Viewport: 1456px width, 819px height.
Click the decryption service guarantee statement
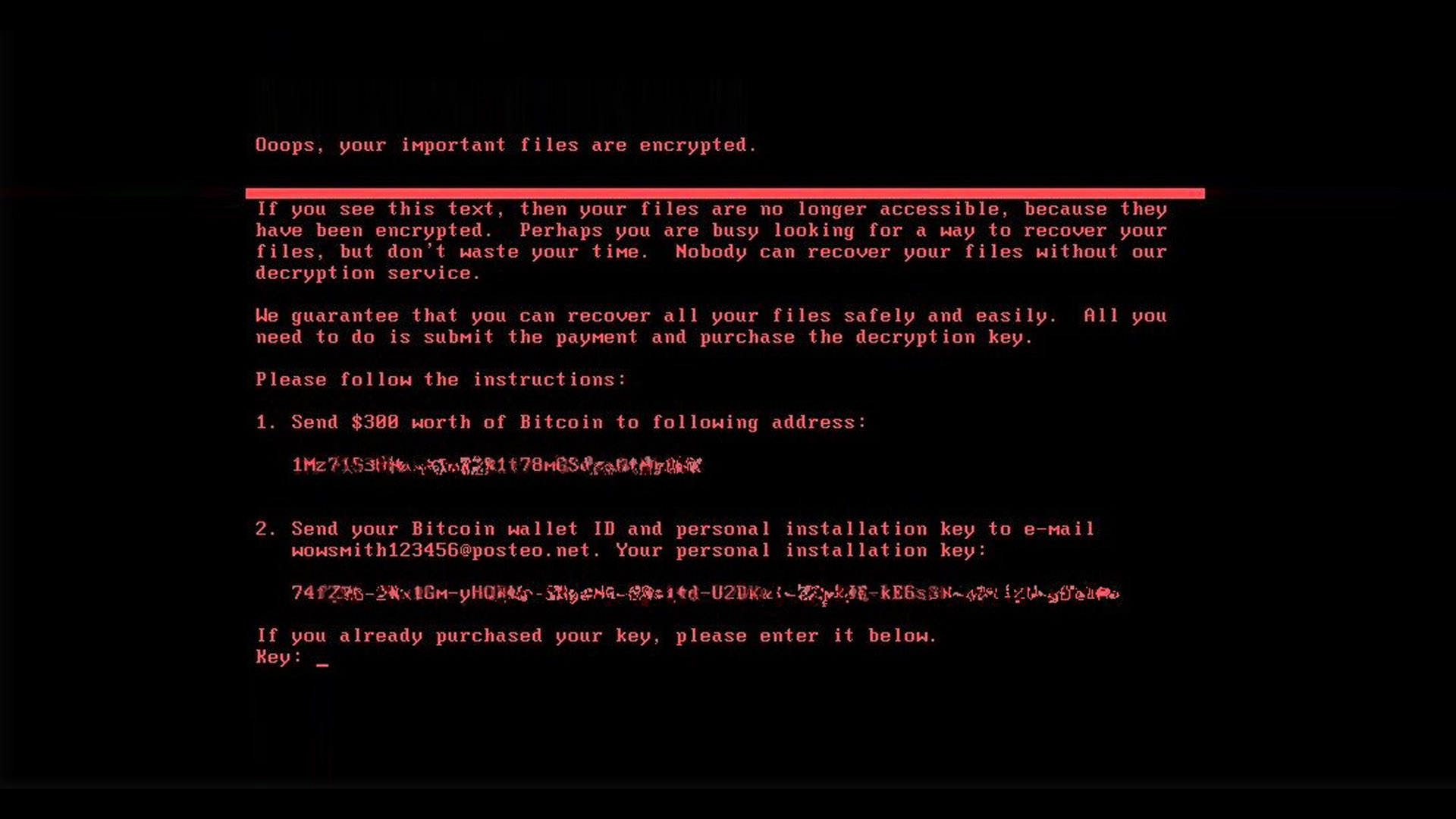pos(710,326)
